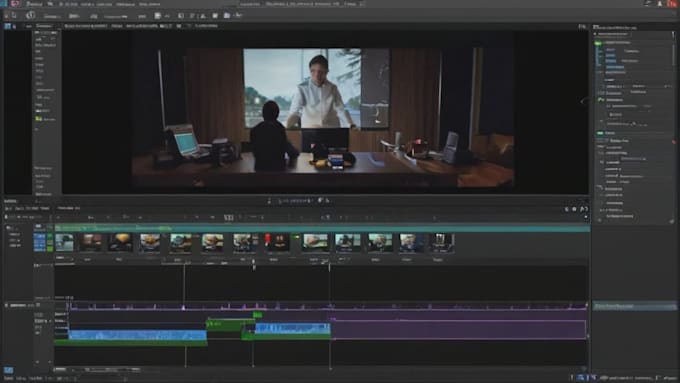Click the red application icon in the title bar
This screenshot has width=680, height=383.
point(15,3)
